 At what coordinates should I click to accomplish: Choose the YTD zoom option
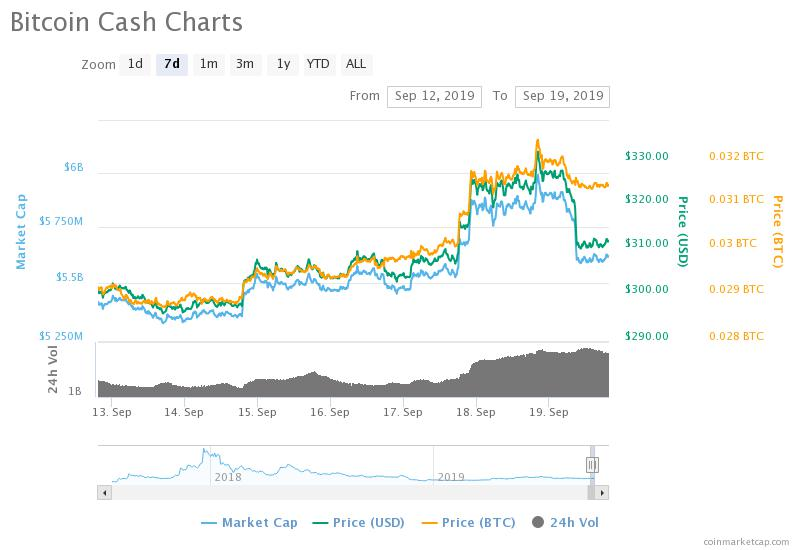pos(318,64)
